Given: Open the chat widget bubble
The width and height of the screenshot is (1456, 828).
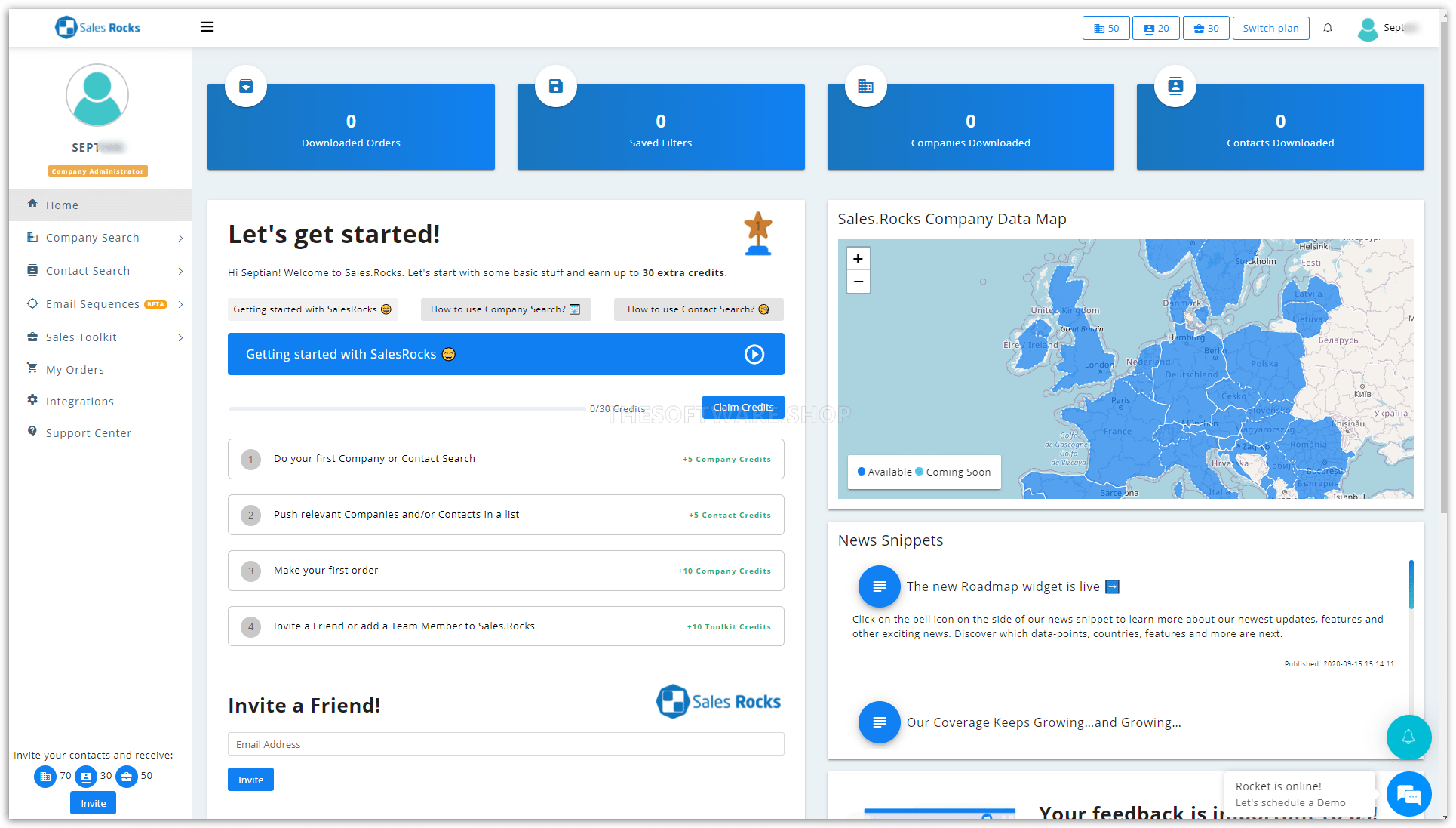Looking at the screenshot, I should 1409,794.
